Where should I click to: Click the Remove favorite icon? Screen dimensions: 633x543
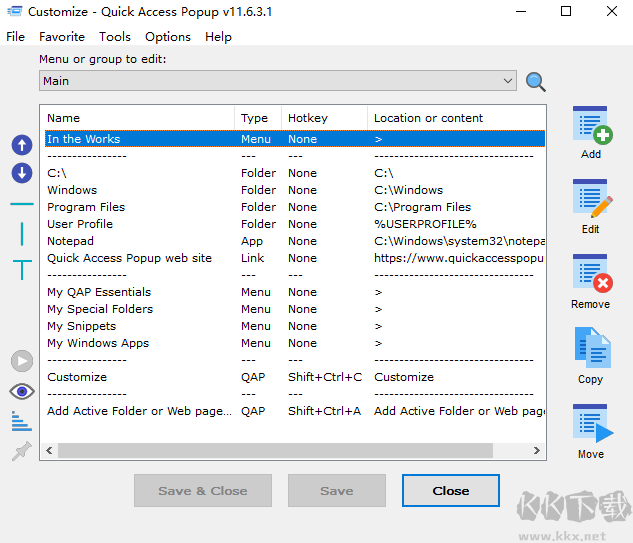click(592, 274)
